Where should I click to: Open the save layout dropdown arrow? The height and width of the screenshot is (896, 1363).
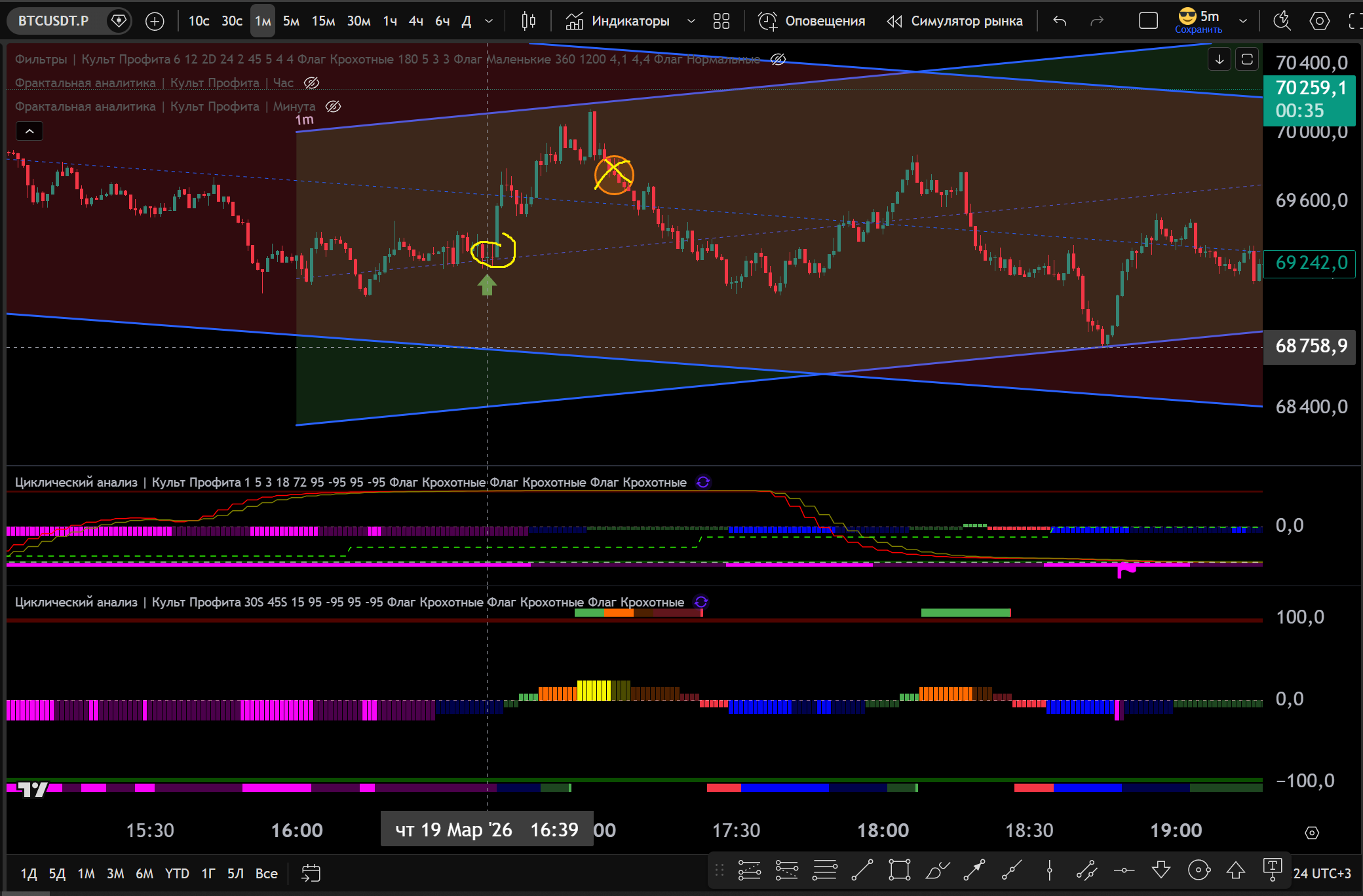[x=1243, y=21]
